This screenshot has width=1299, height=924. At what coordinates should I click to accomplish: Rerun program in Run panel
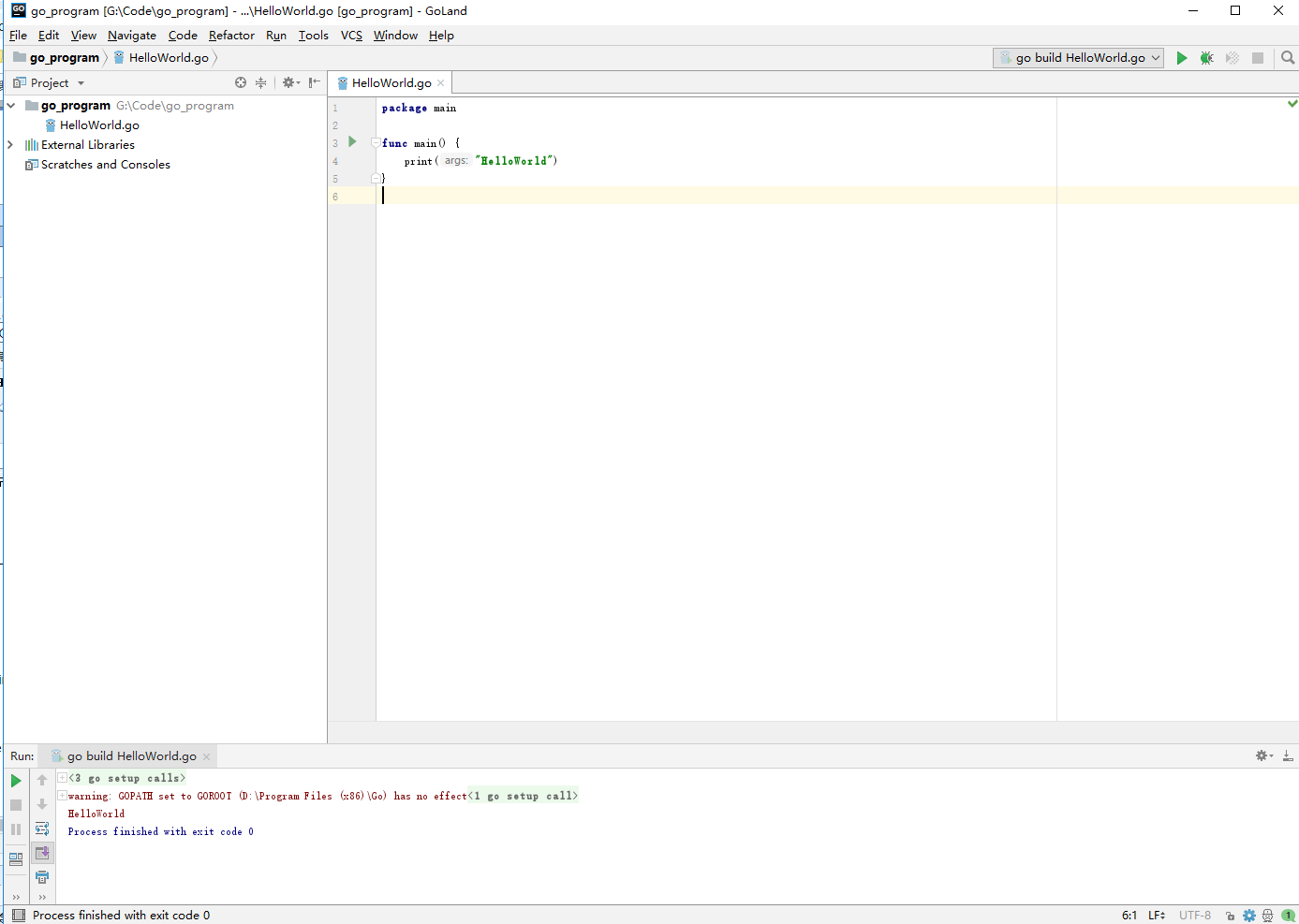tap(16, 781)
